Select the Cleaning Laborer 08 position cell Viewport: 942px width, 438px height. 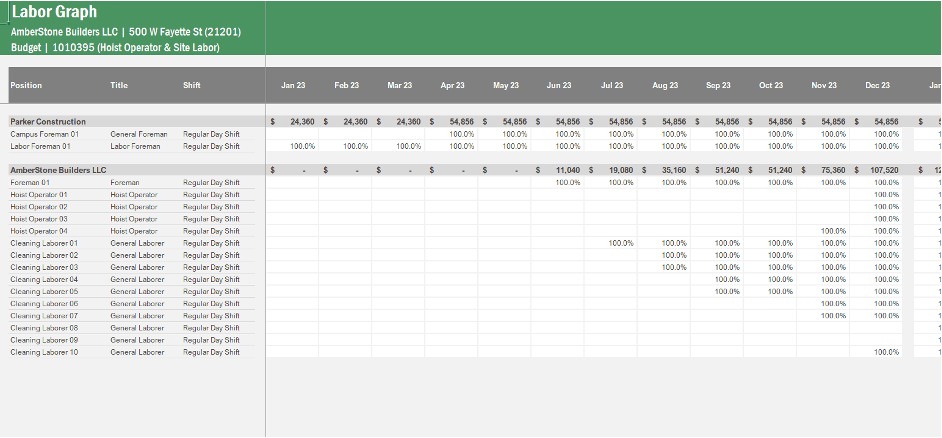(x=44, y=328)
